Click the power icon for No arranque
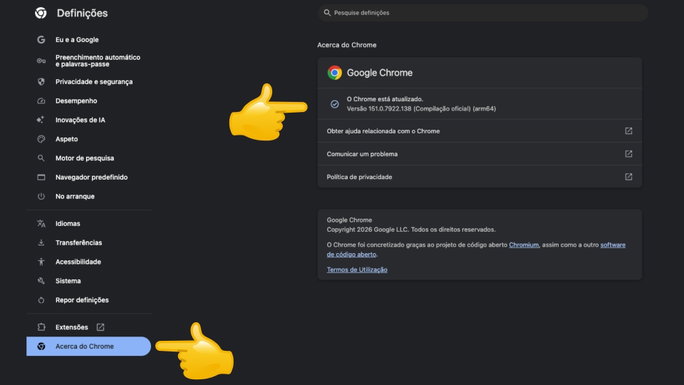 point(41,196)
